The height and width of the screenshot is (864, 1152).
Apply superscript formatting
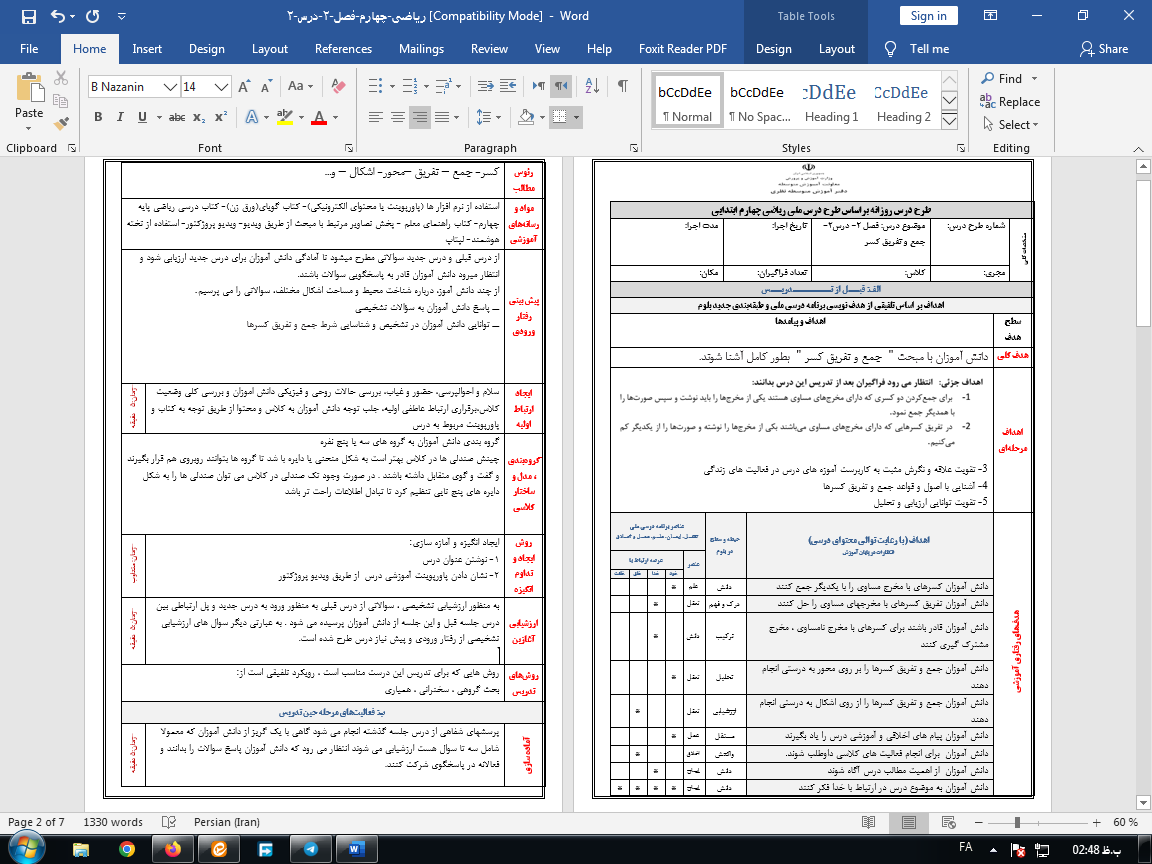coord(220,117)
